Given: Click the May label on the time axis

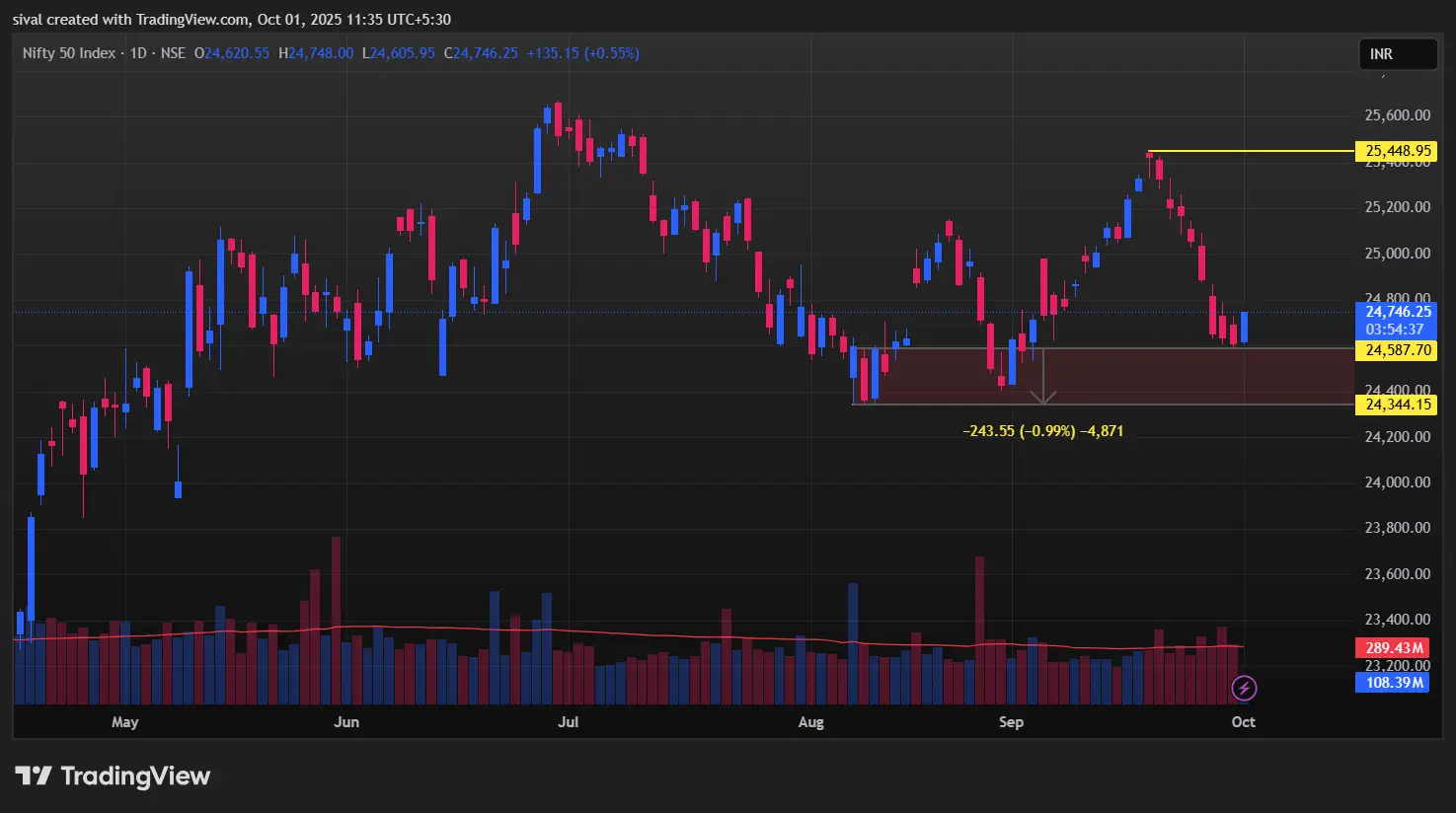Looking at the screenshot, I should 125,722.
